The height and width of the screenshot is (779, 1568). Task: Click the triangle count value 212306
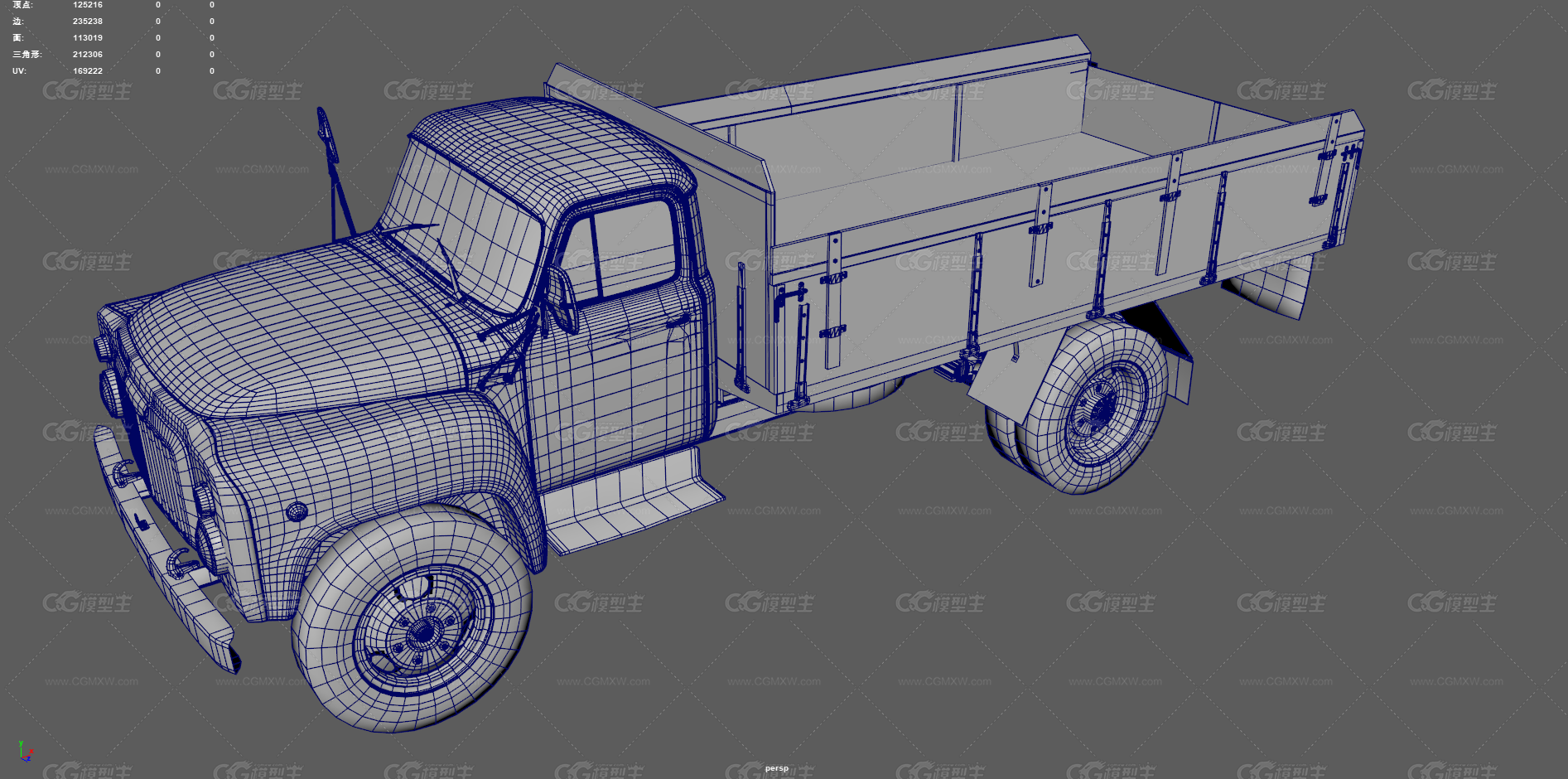(x=88, y=55)
